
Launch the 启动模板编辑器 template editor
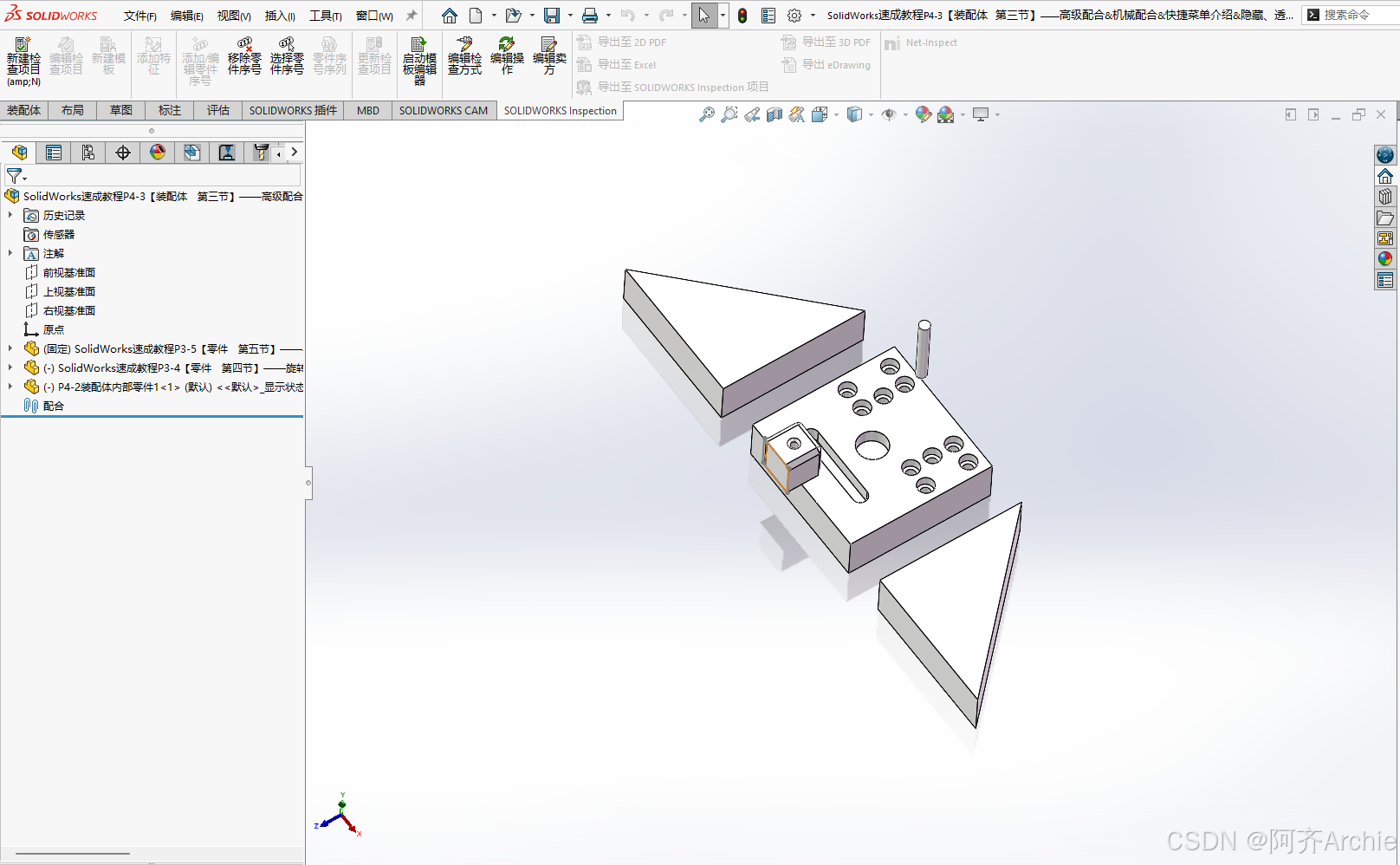pyautogui.click(x=419, y=61)
